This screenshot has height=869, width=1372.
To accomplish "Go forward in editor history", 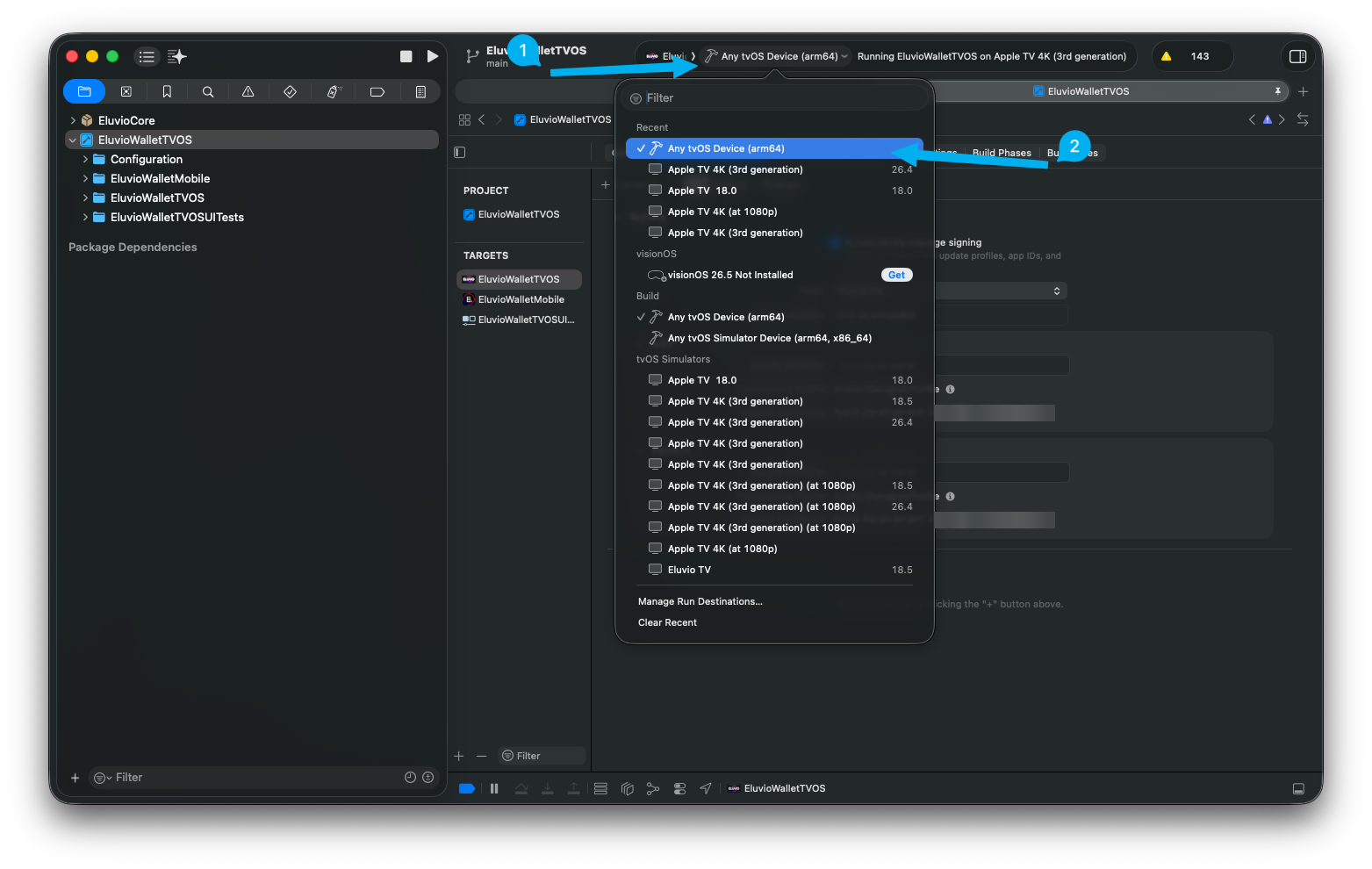I will point(499,119).
